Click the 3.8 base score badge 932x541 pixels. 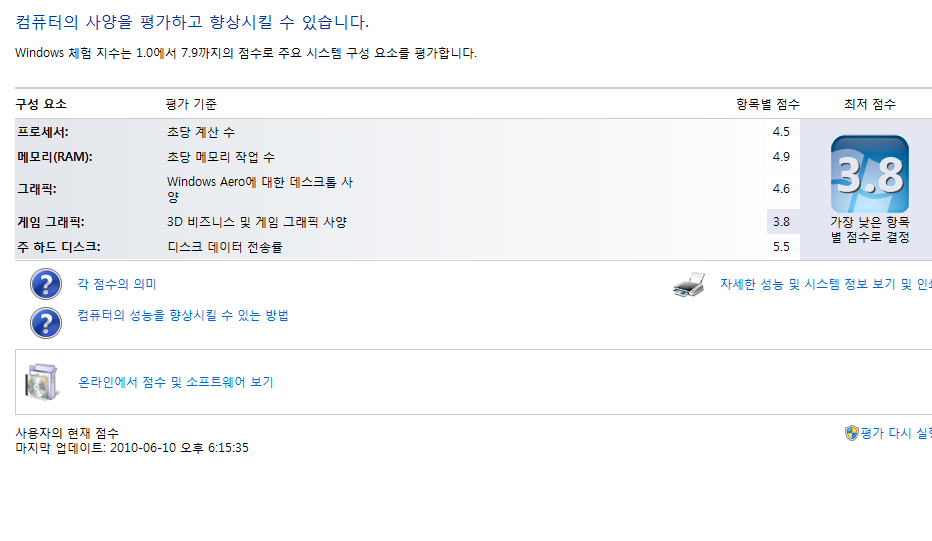point(869,174)
